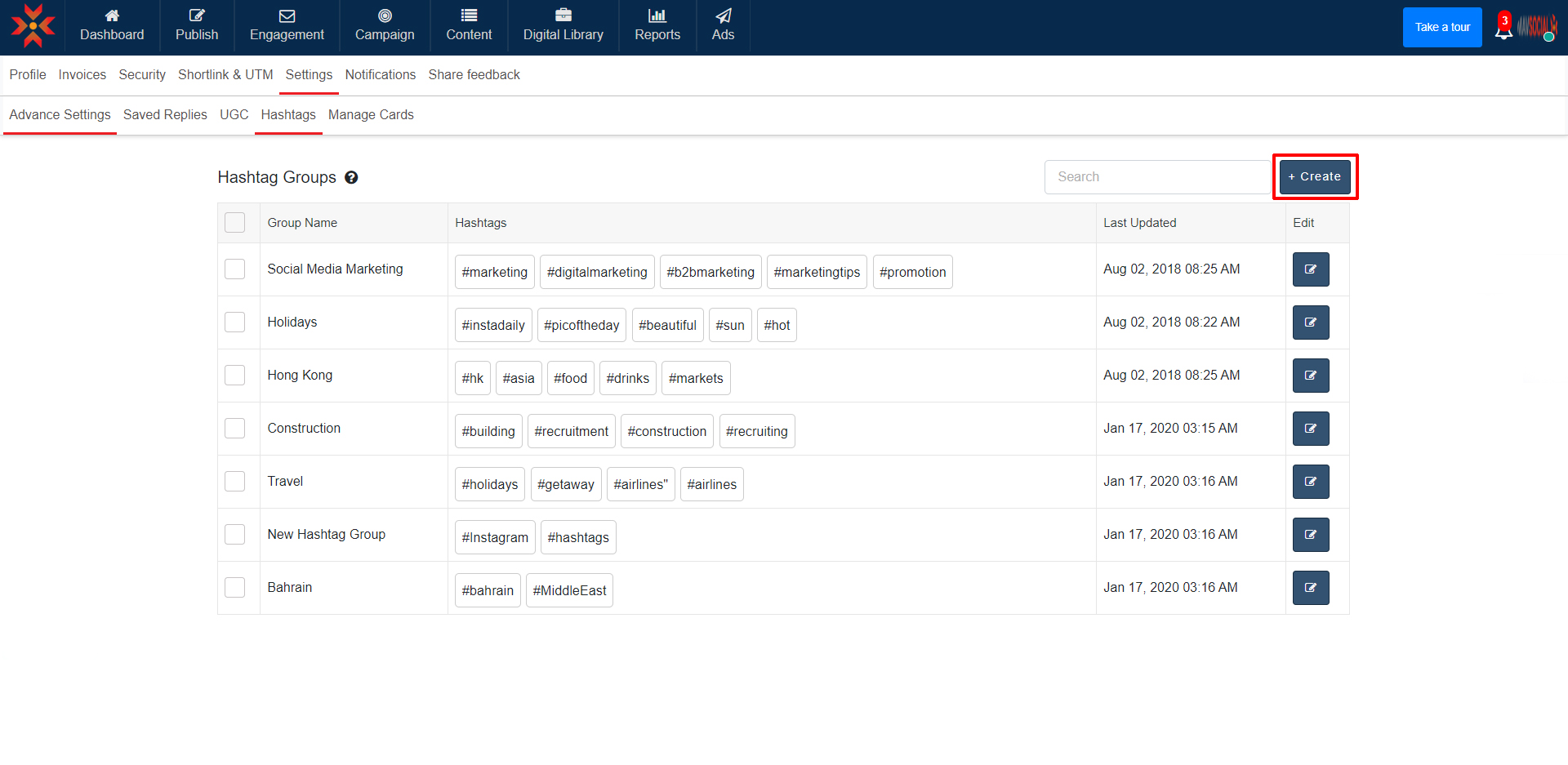Viewport: 1568px width, 765px height.
Task: Toggle the select-all checkbox in header
Action: (235, 223)
